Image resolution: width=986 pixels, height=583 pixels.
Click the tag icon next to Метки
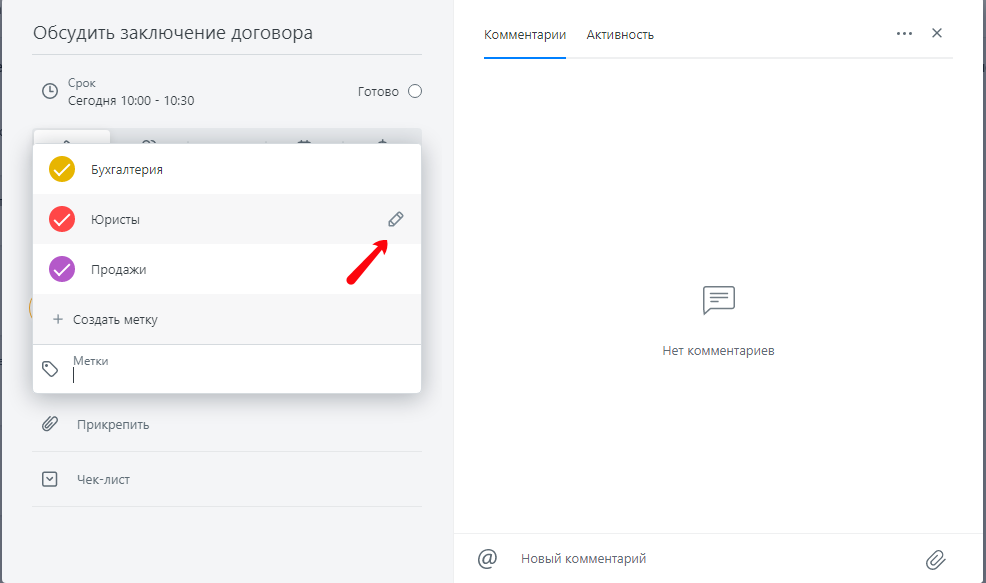pos(50,369)
